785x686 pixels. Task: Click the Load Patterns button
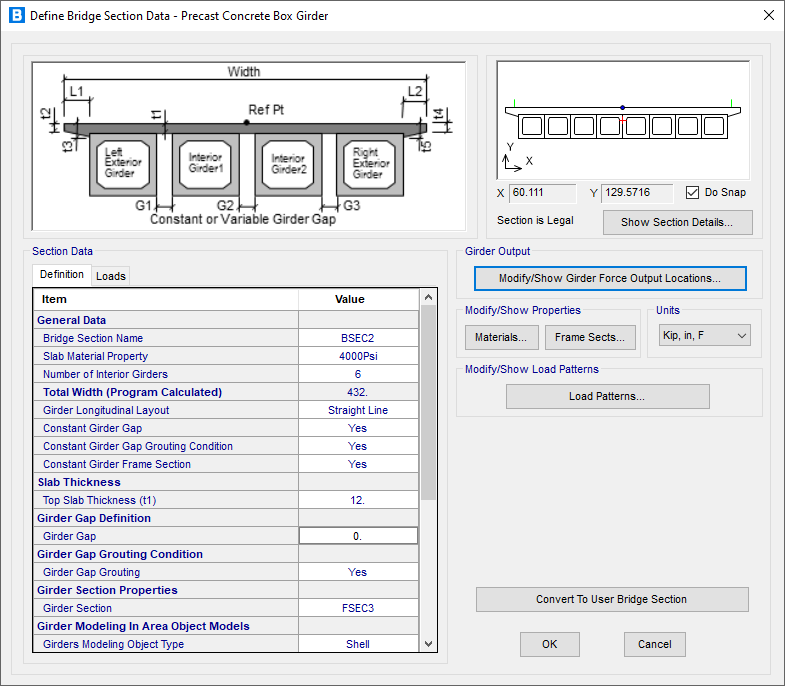(x=607, y=396)
